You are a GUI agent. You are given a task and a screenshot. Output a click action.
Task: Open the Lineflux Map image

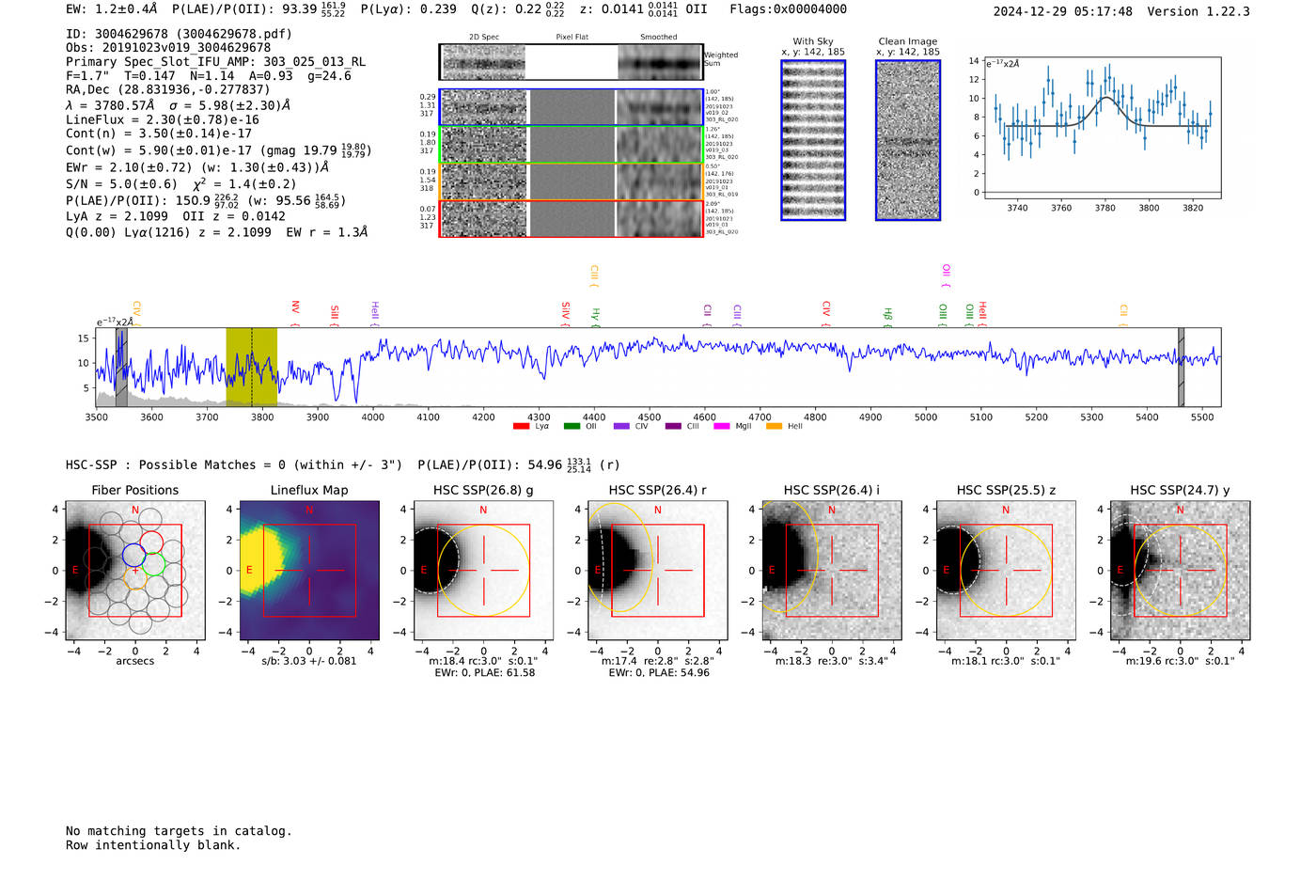[x=309, y=571]
